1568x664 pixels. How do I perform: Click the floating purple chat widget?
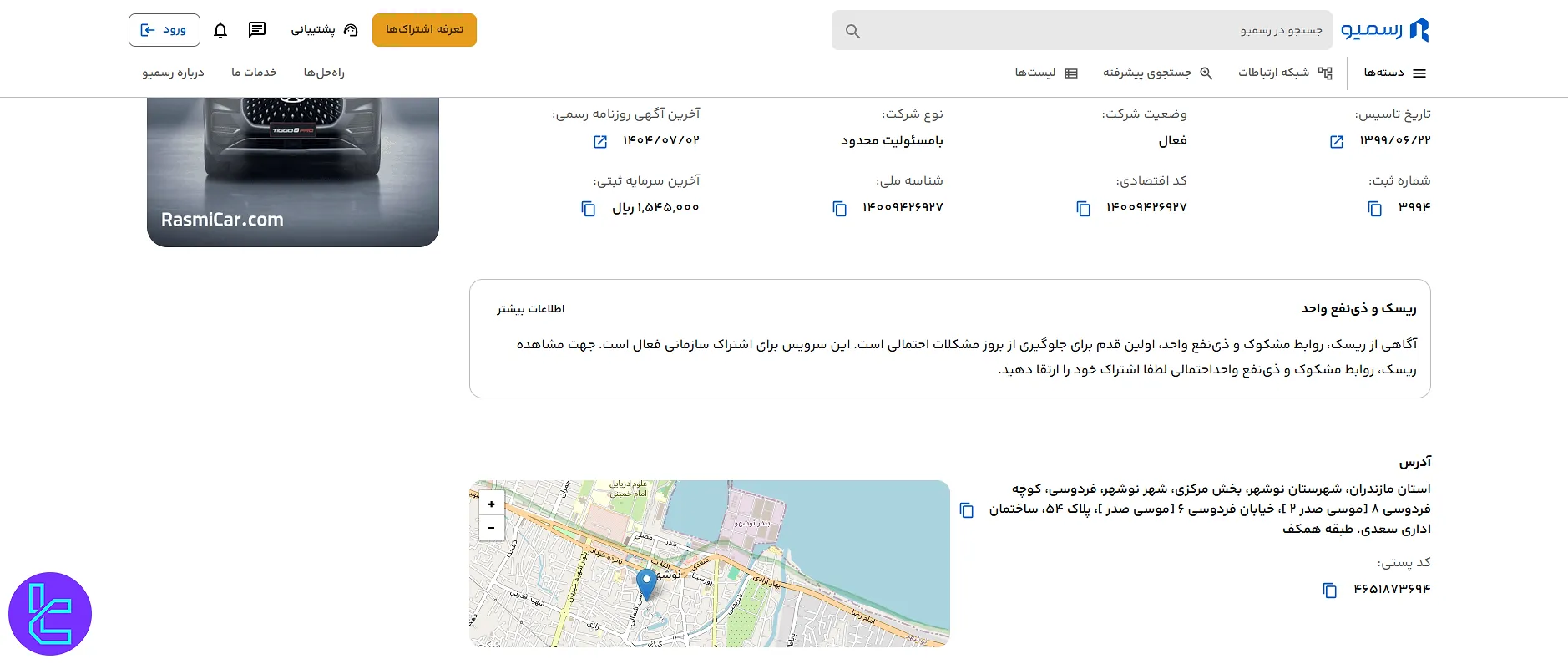click(50, 614)
